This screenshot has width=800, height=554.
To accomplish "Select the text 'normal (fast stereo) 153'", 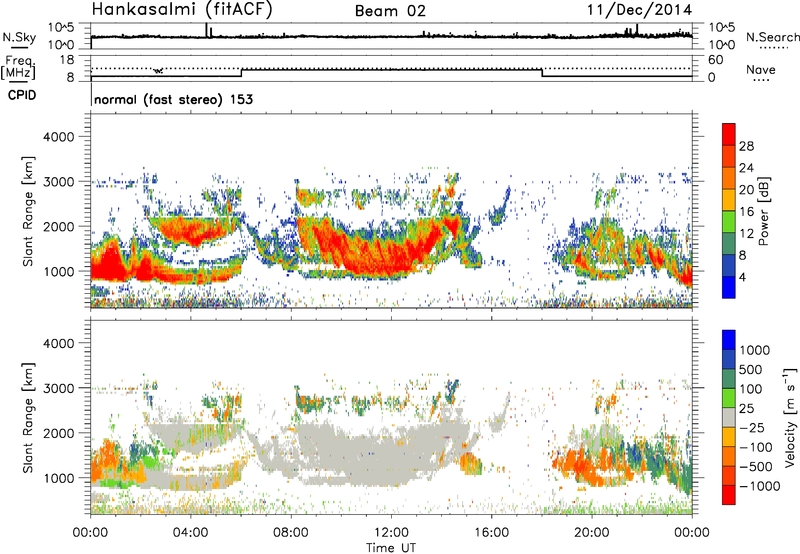I will pos(174,99).
